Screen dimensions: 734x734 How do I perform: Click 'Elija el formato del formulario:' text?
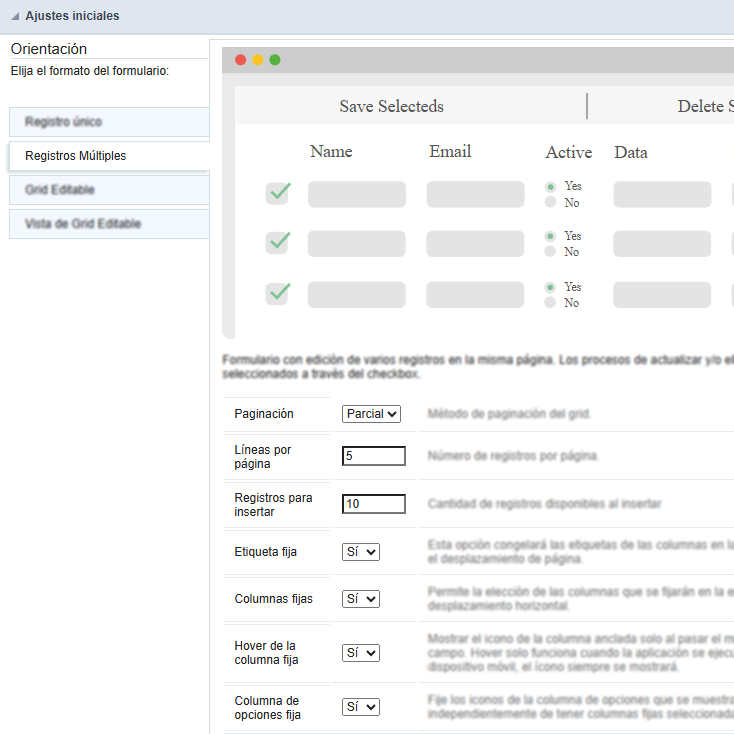click(x=90, y=71)
